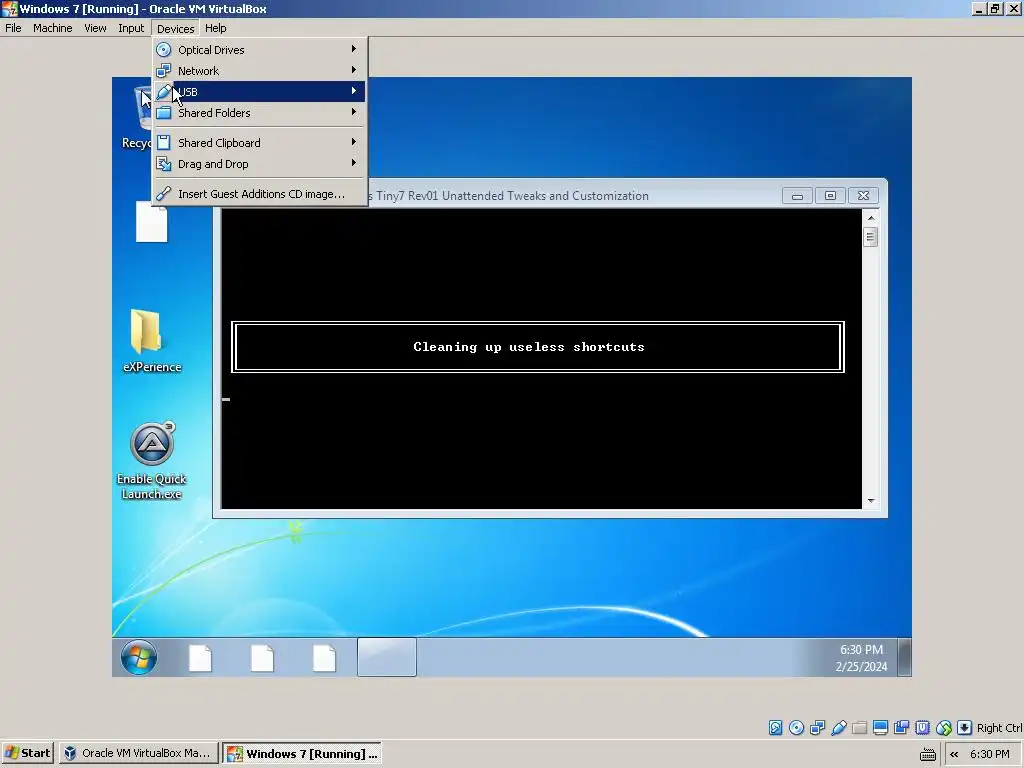Click the Shared Folders folder icon

pos(164,112)
